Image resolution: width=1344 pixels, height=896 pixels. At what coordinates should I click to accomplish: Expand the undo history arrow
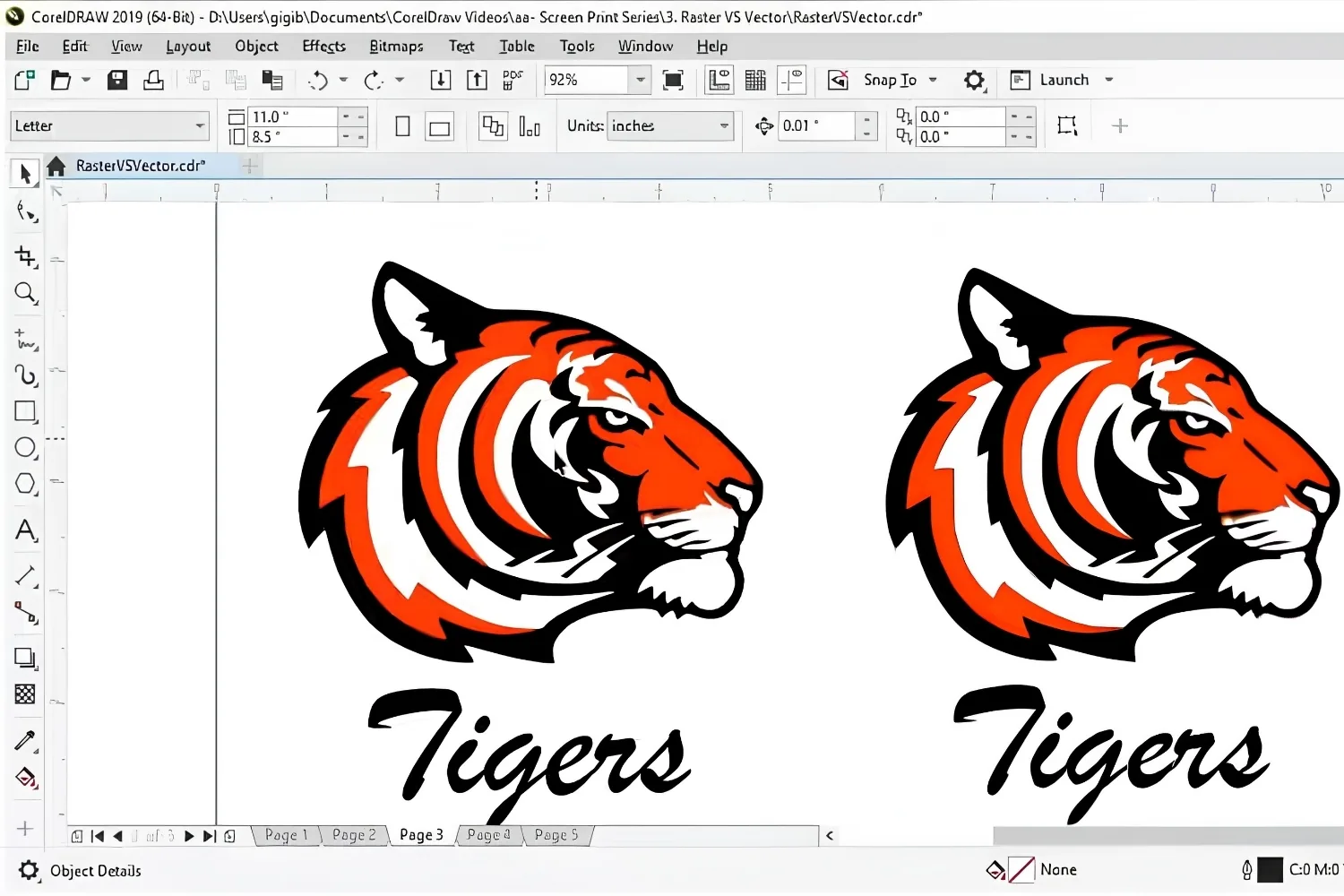click(x=343, y=81)
